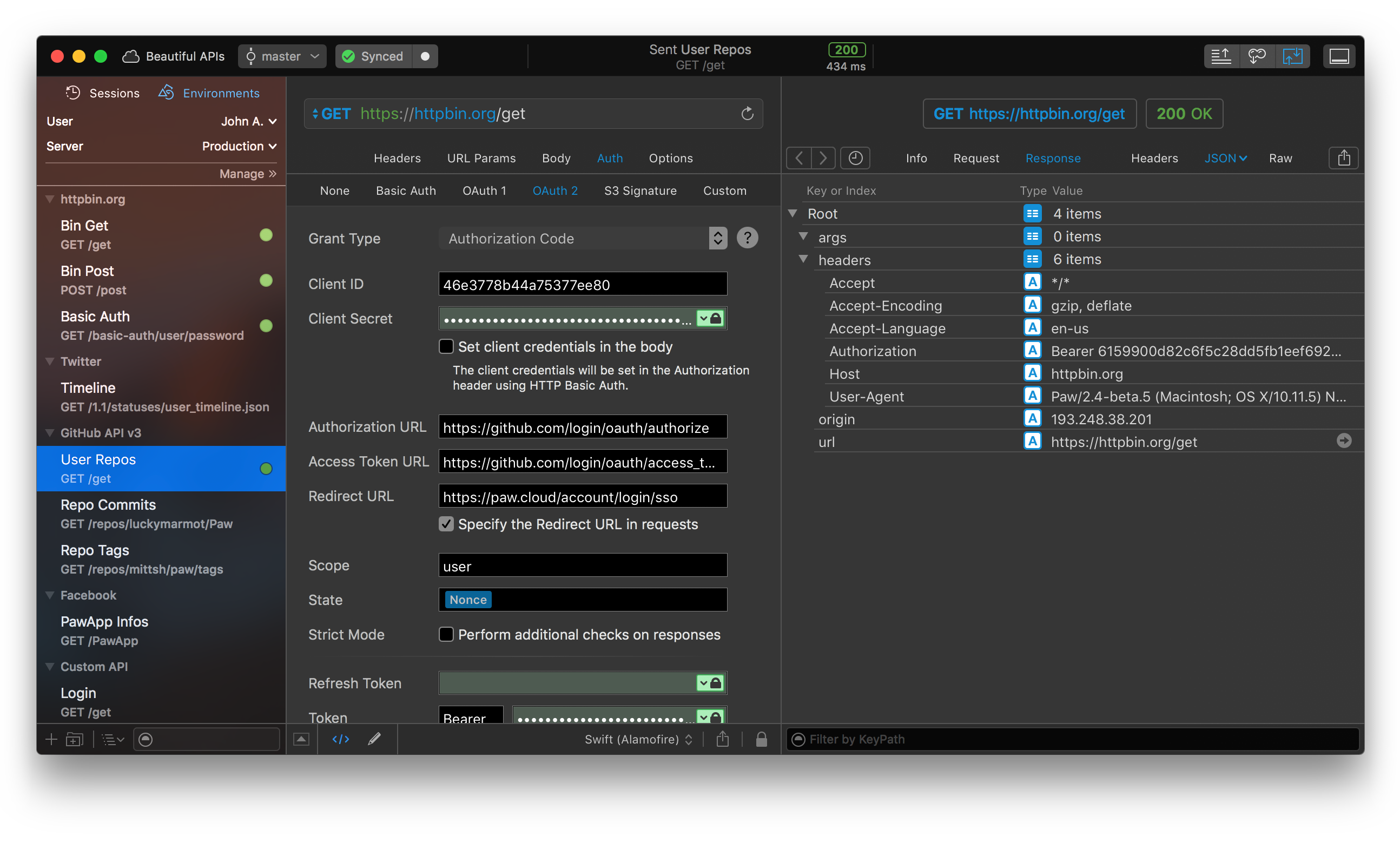
Task: Click the lock icon in bottom bar
Action: coord(761,739)
